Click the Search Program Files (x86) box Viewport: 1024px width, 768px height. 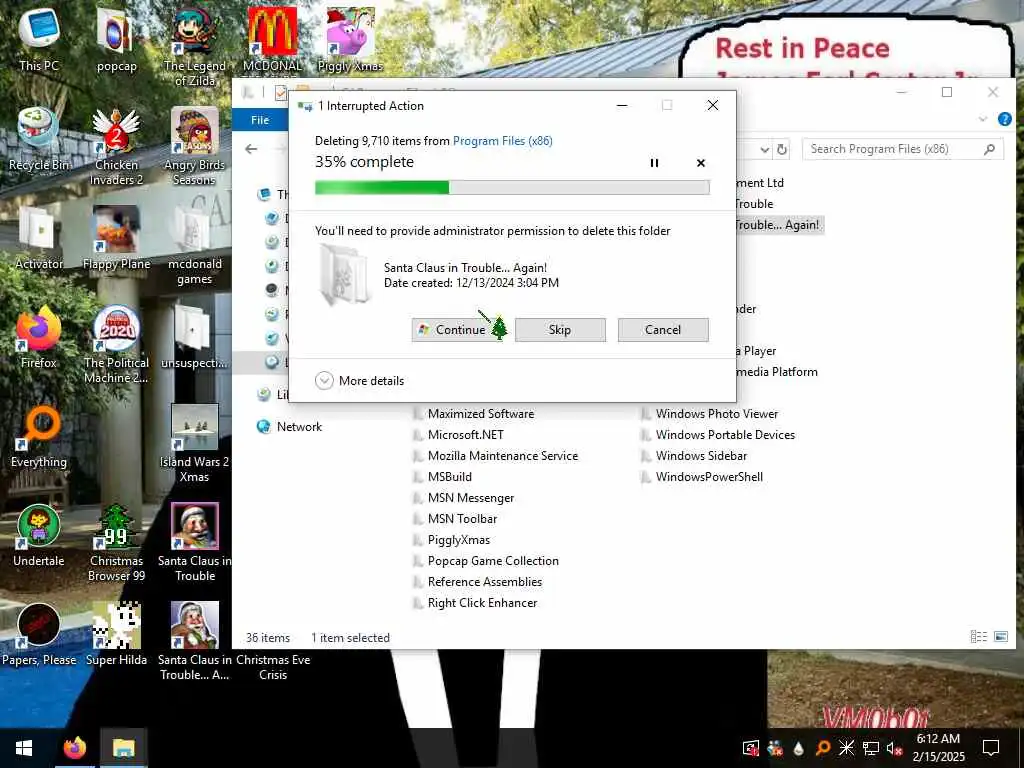click(903, 149)
